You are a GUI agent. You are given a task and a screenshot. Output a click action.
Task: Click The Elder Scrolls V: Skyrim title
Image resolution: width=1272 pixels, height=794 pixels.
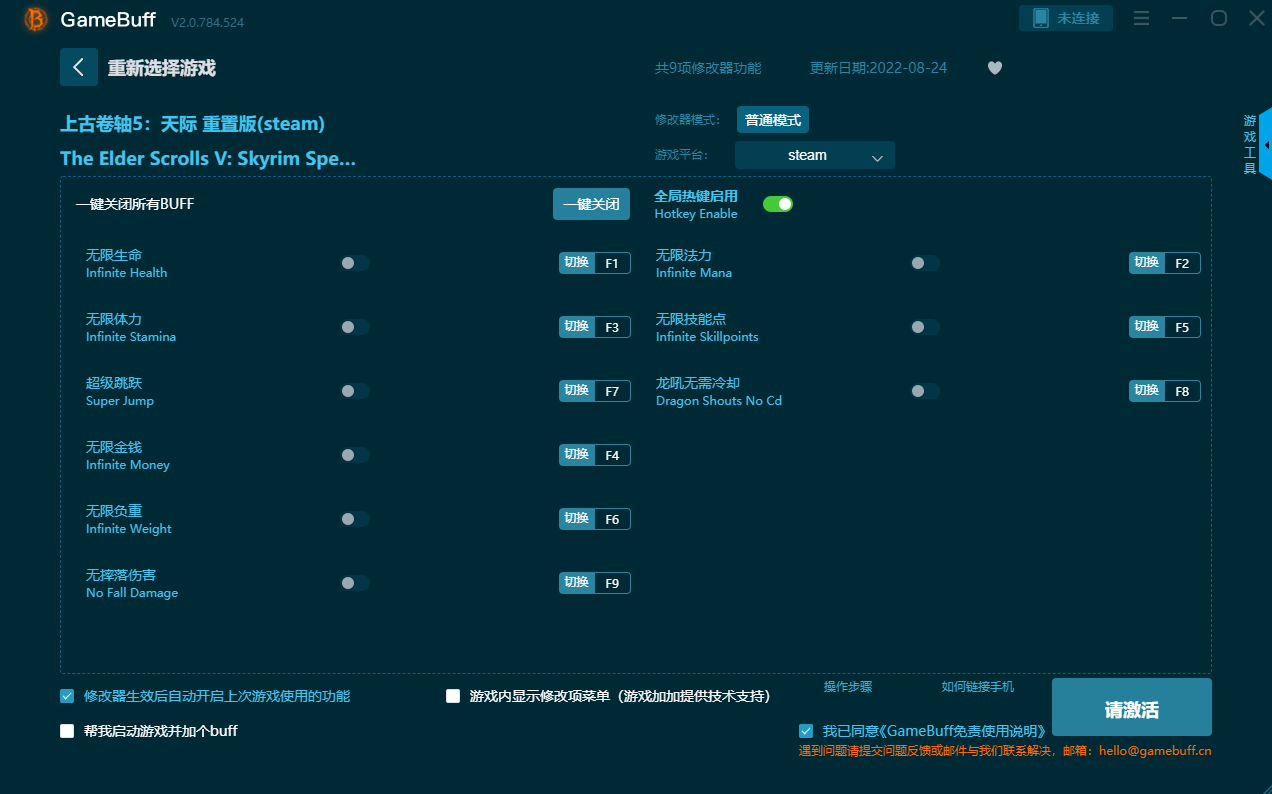coord(208,158)
